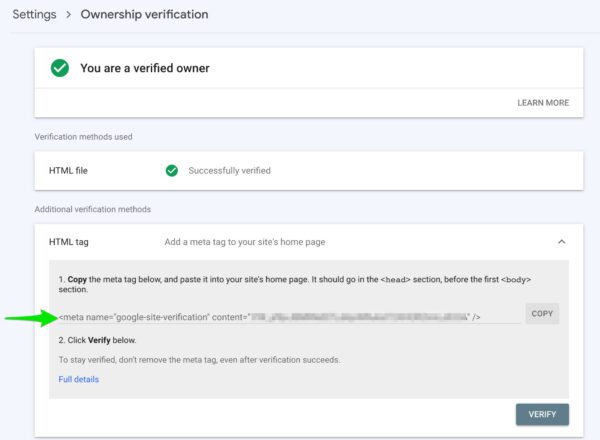Click 'Verification methods used' label
Image resolution: width=600 pixels, height=440 pixels.
[83, 137]
